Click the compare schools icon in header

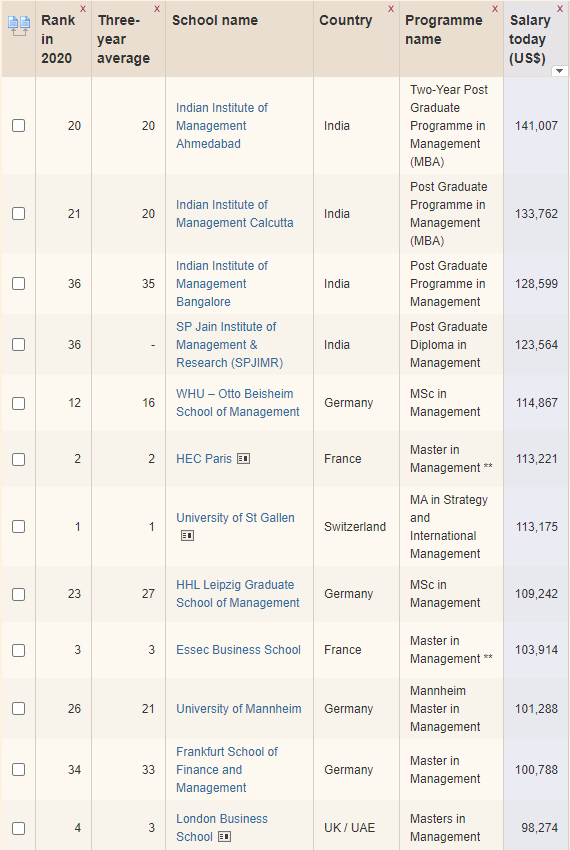19,25
